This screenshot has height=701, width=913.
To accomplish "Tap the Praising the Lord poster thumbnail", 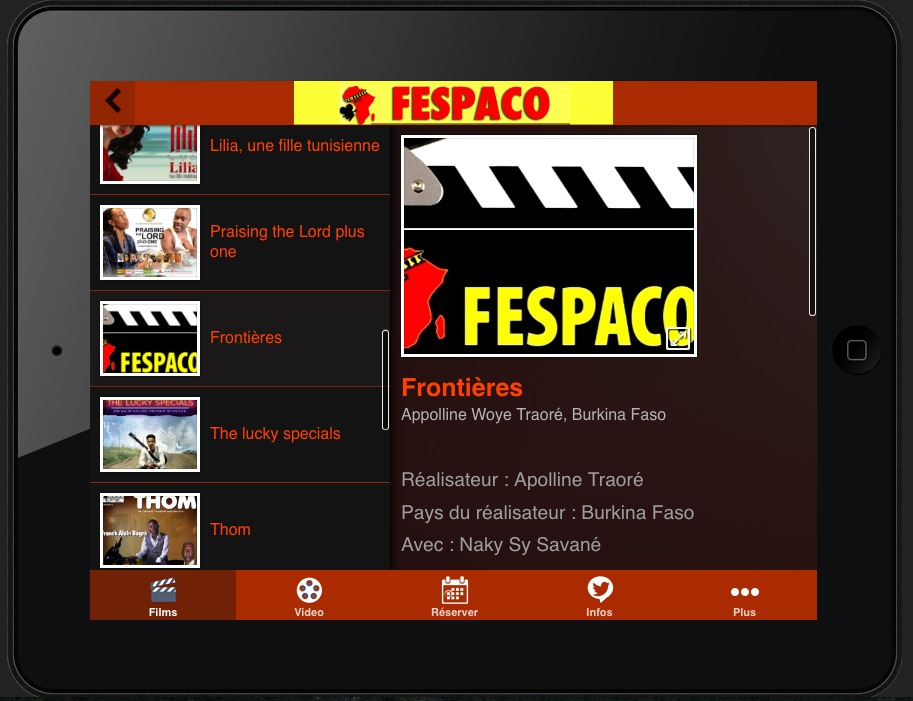I will coord(150,242).
